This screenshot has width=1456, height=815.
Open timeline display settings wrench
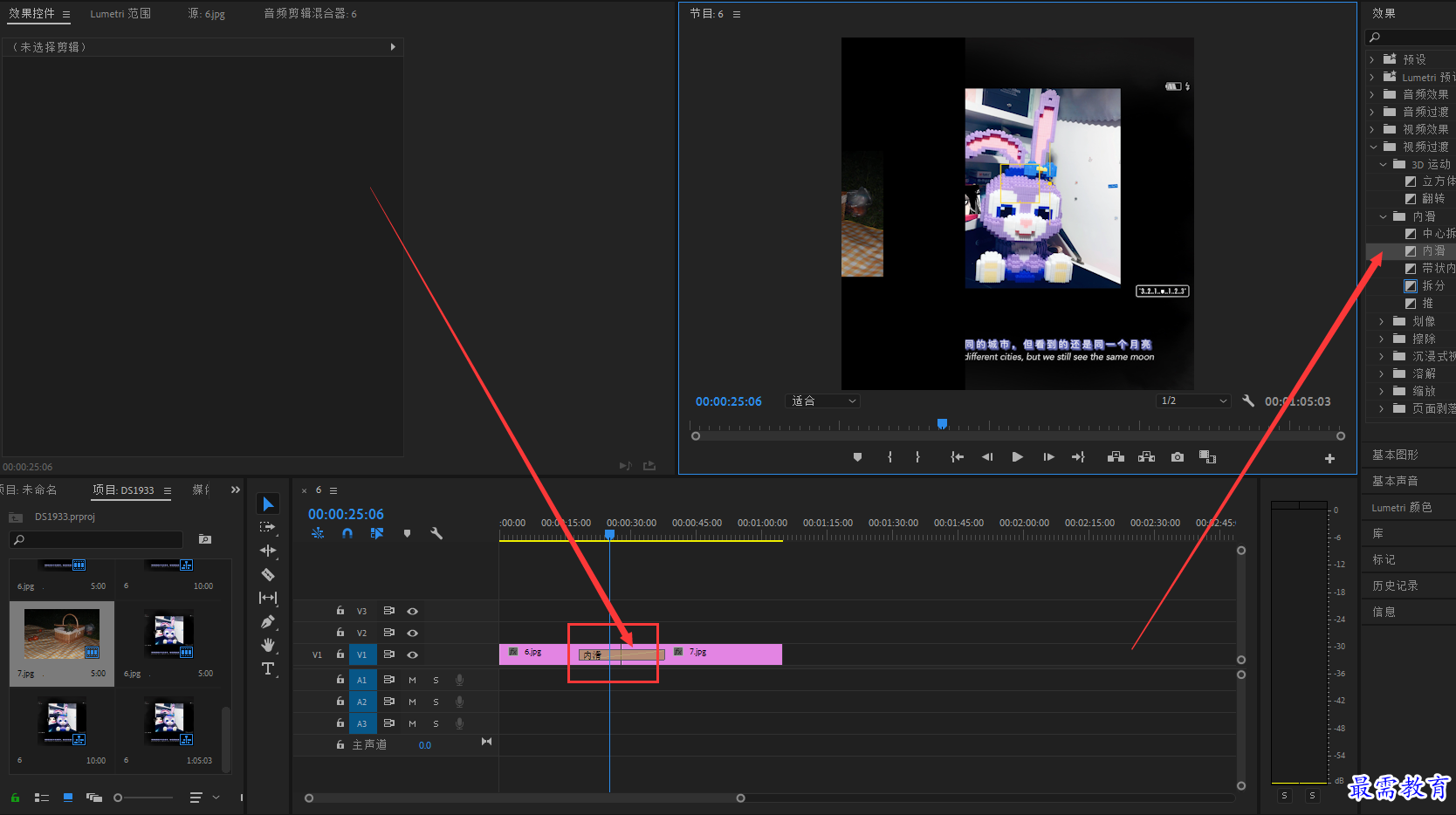tap(436, 533)
